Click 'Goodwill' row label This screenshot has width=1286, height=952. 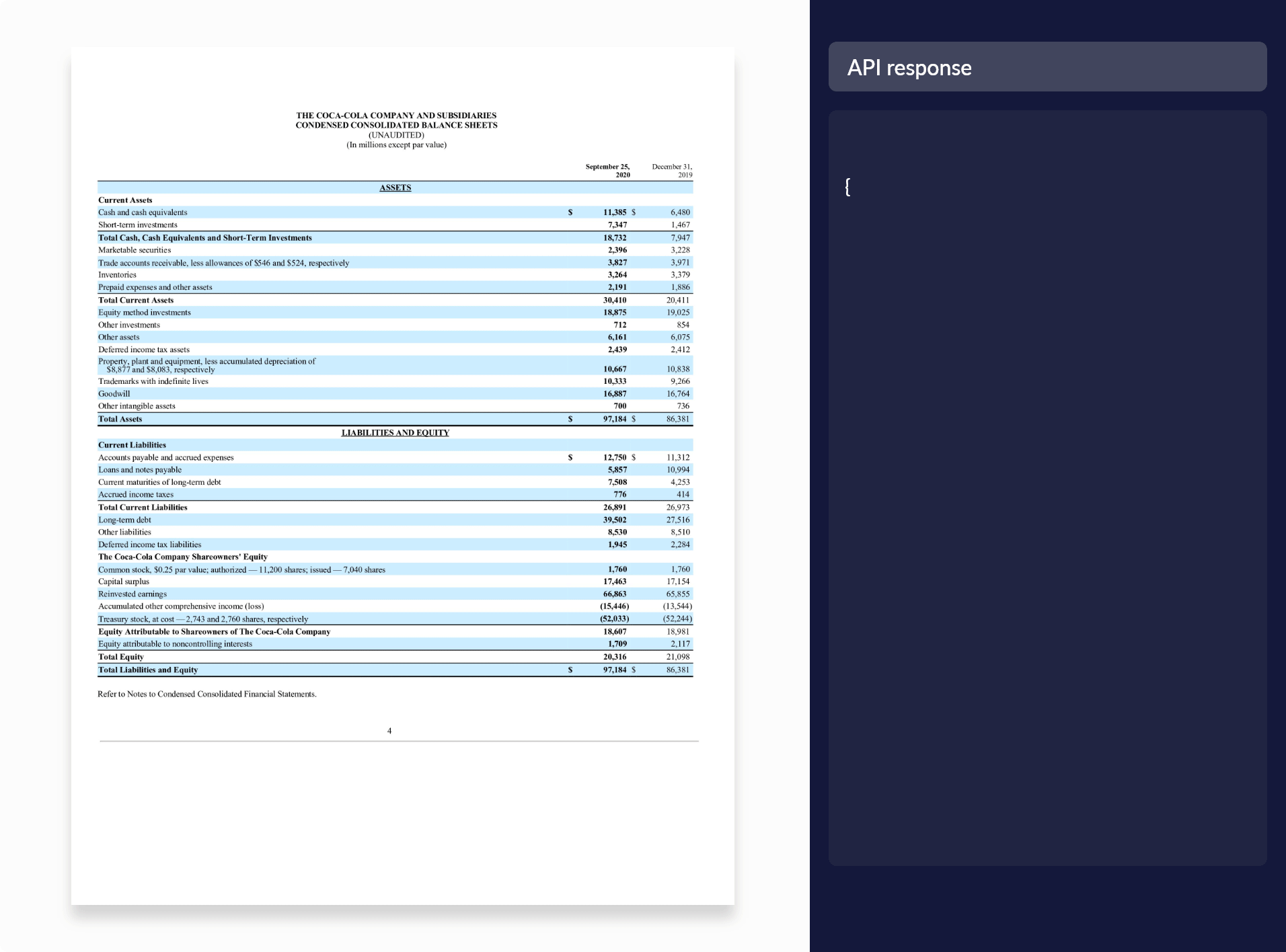[114, 394]
